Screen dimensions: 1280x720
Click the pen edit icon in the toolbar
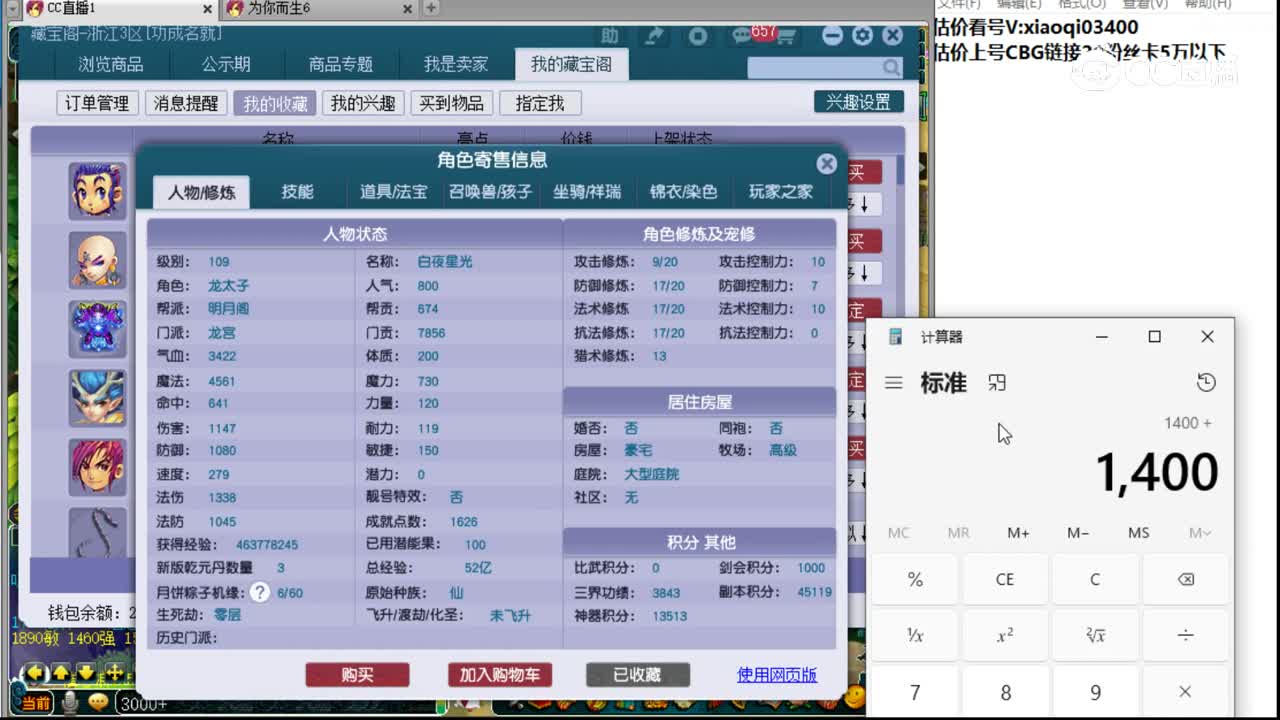pyautogui.click(x=655, y=35)
